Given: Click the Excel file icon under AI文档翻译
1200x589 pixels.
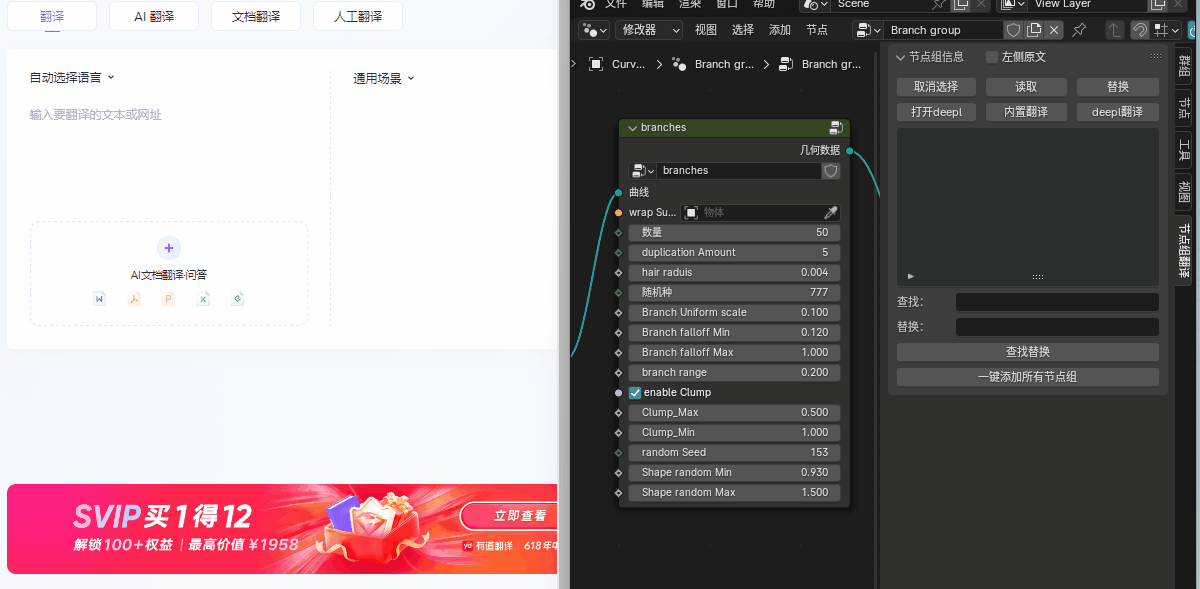Looking at the screenshot, I should (203, 298).
